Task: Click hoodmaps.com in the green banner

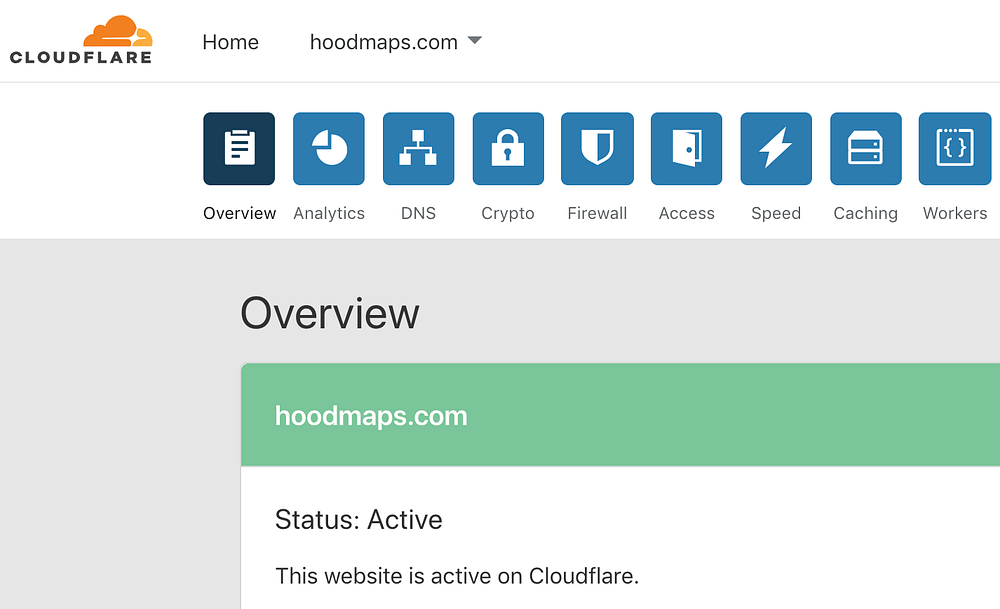Action: [371, 416]
